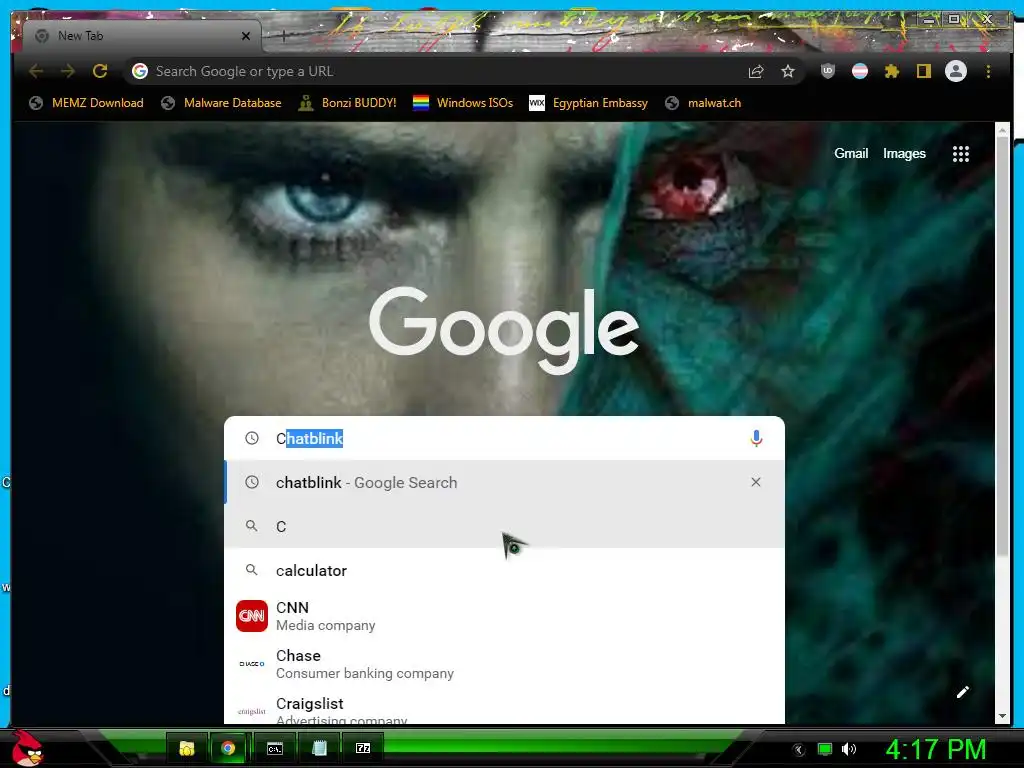Image resolution: width=1024 pixels, height=768 pixels.
Task: Open File Explorer from the taskbar
Action: (187, 748)
